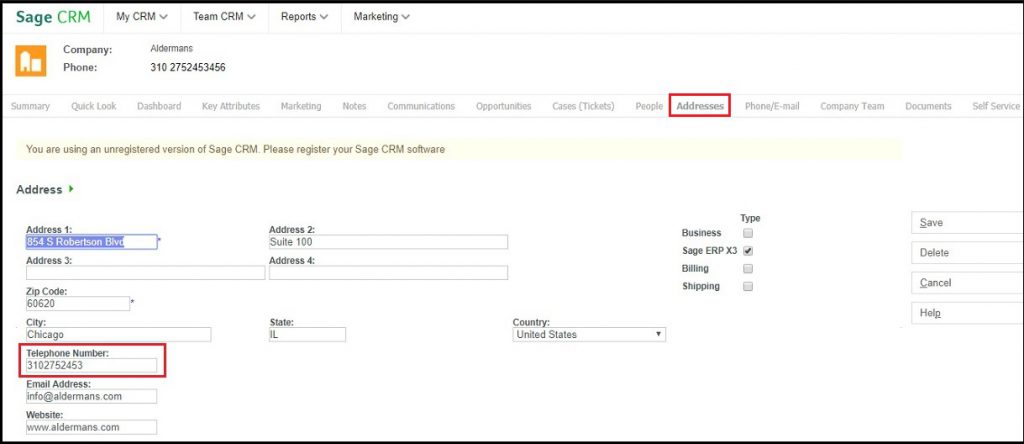
Task: Open the Phone/E-mail tab
Action: [x=772, y=106]
